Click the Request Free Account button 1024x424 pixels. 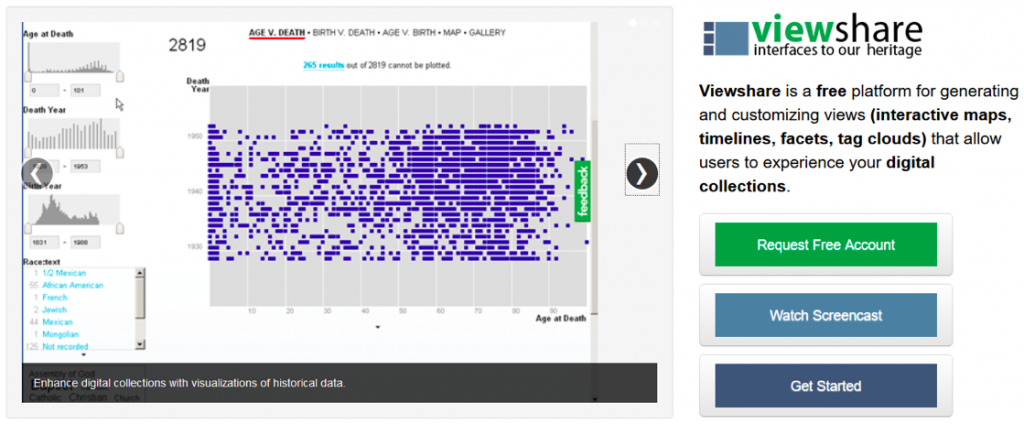[825, 245]
